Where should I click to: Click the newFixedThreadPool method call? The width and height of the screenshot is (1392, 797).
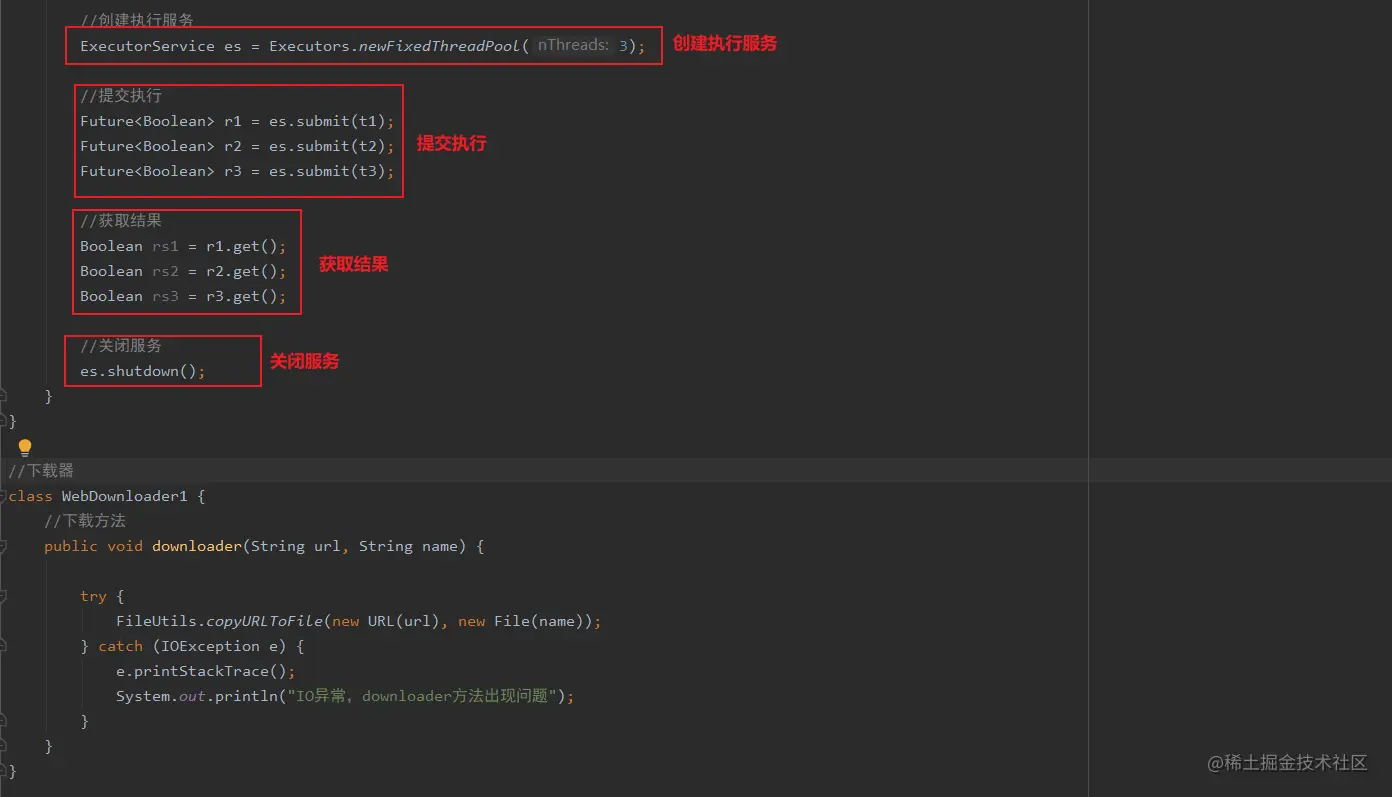[x=440, y=46]
